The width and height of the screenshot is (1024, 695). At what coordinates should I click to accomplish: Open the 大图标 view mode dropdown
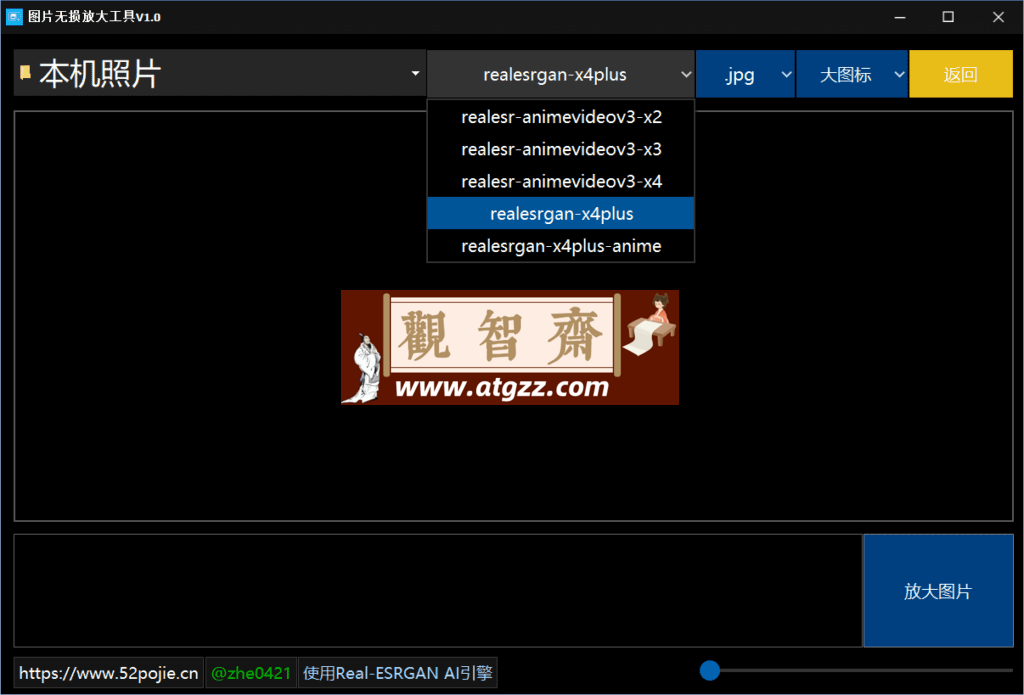click(852, 74)
